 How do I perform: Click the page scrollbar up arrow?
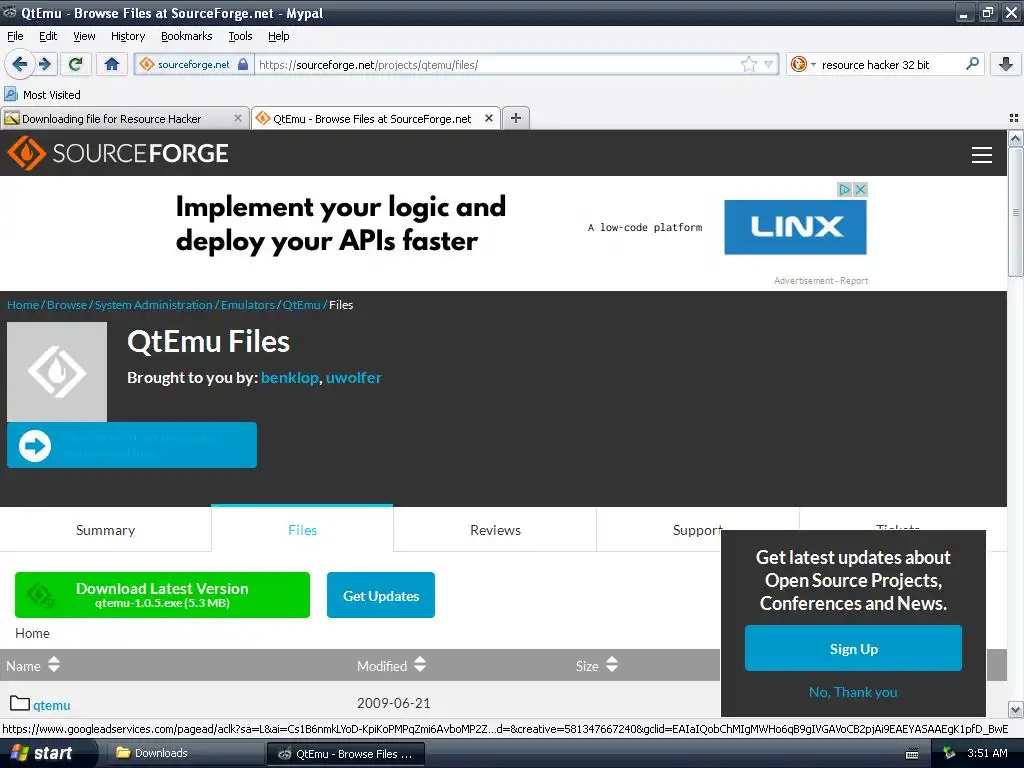[x=1015, y=138]
